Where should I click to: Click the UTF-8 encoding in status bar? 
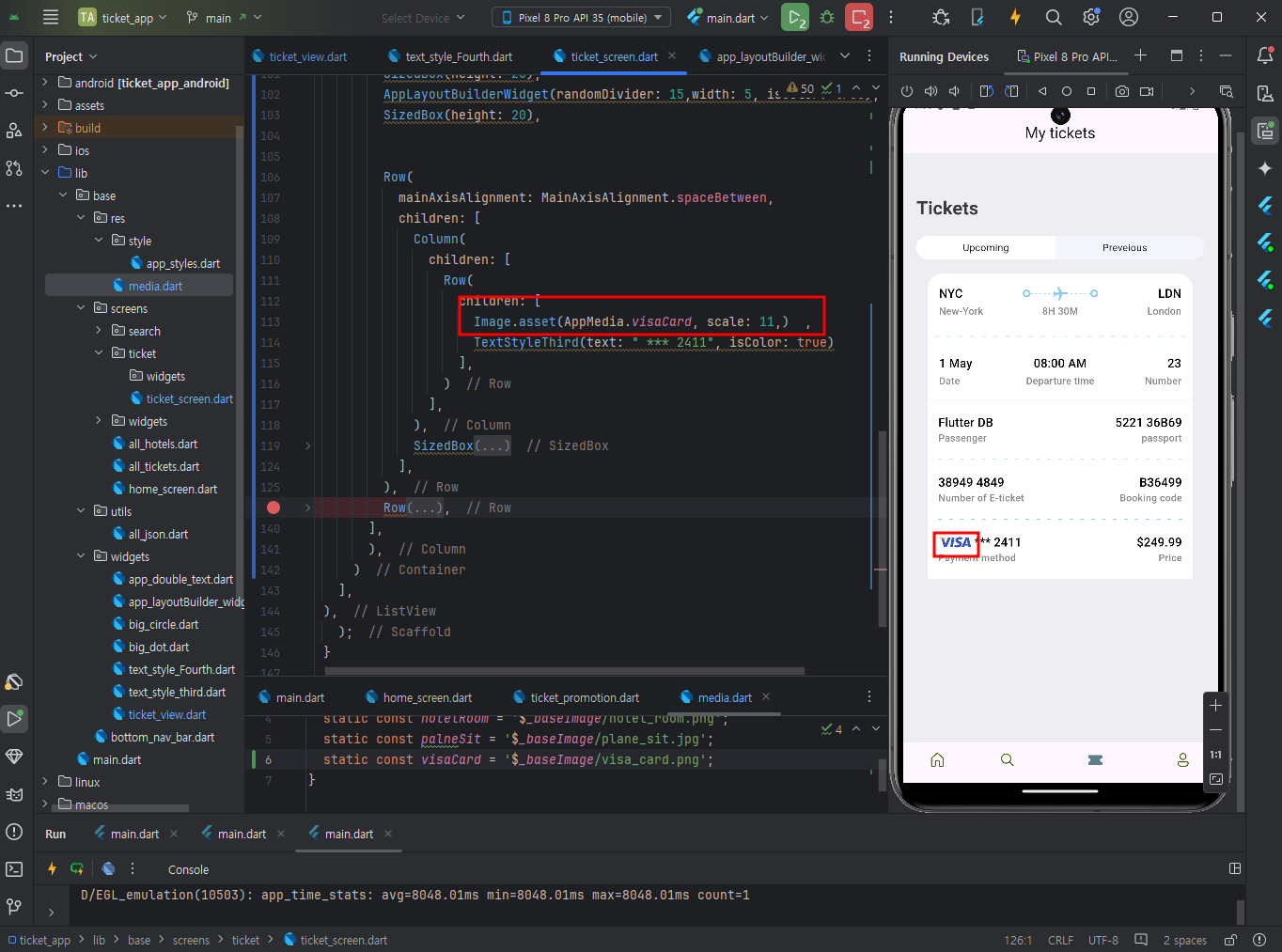click(1103, 940)
